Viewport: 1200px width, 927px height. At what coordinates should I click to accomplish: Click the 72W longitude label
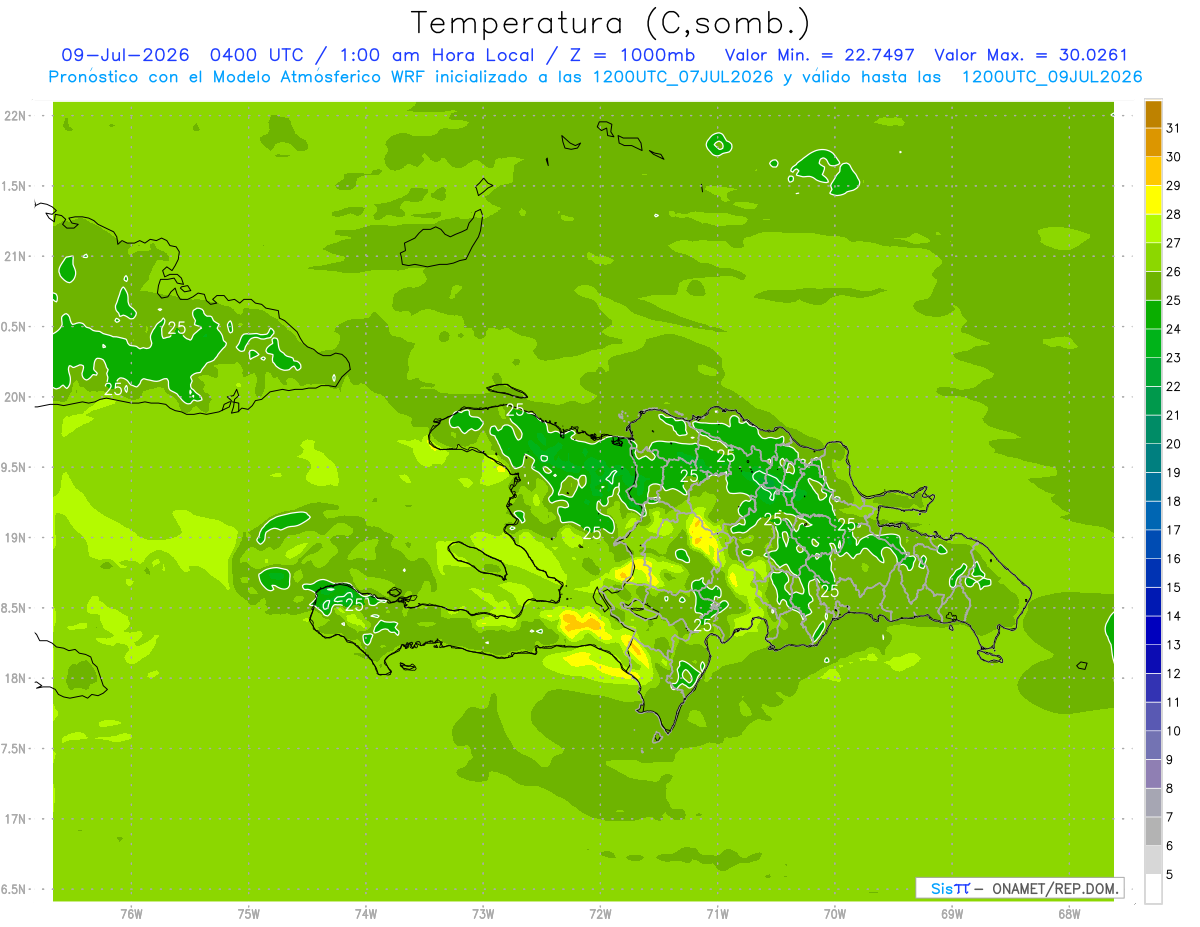pyautogui.click(x=600, y=914)
